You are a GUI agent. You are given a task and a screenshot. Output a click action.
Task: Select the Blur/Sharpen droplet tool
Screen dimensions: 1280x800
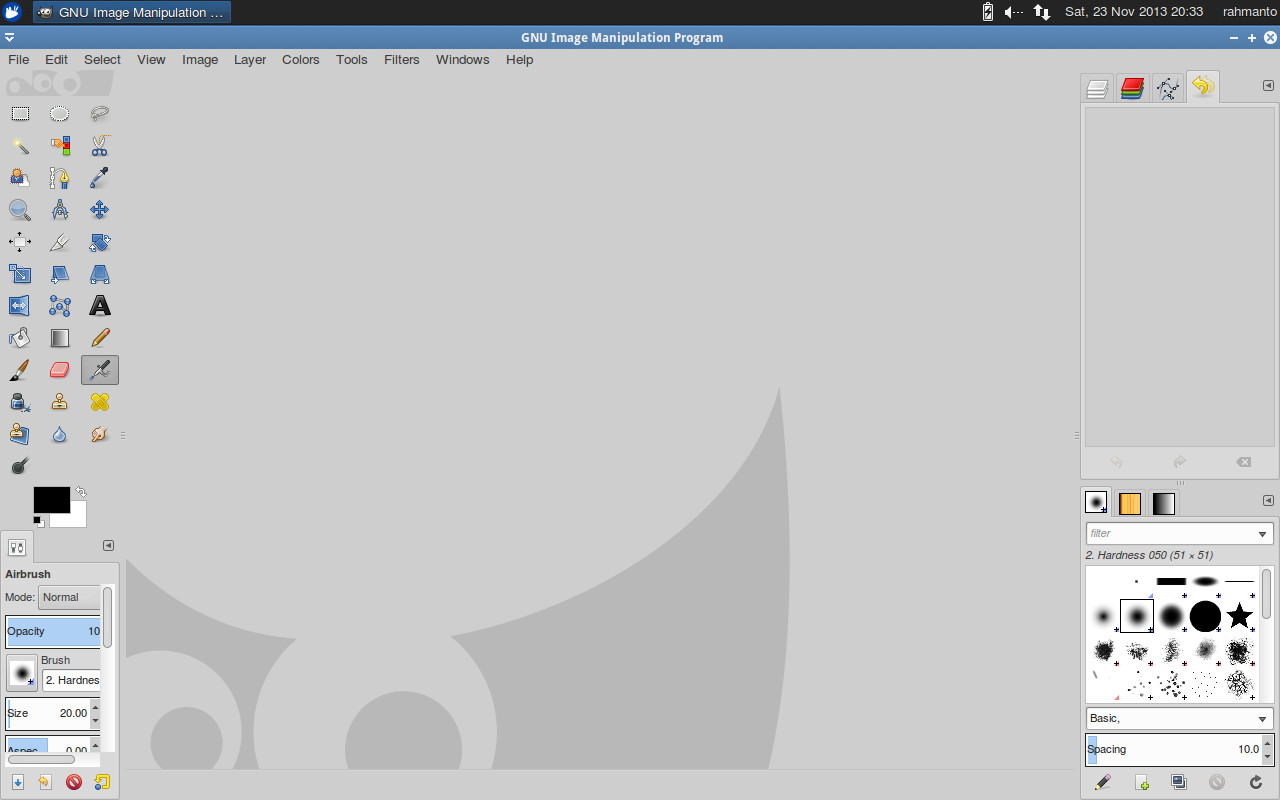click(x=60, y=434)
